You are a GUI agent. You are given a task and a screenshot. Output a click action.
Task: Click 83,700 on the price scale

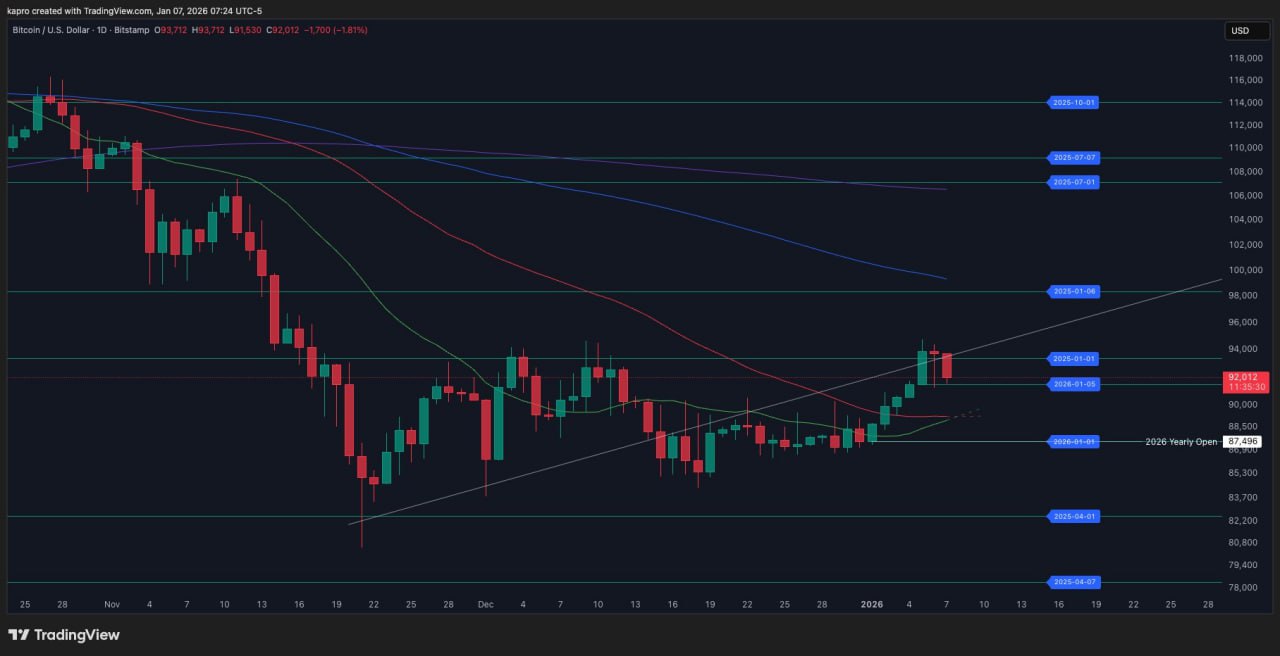tap(1243, 497)
